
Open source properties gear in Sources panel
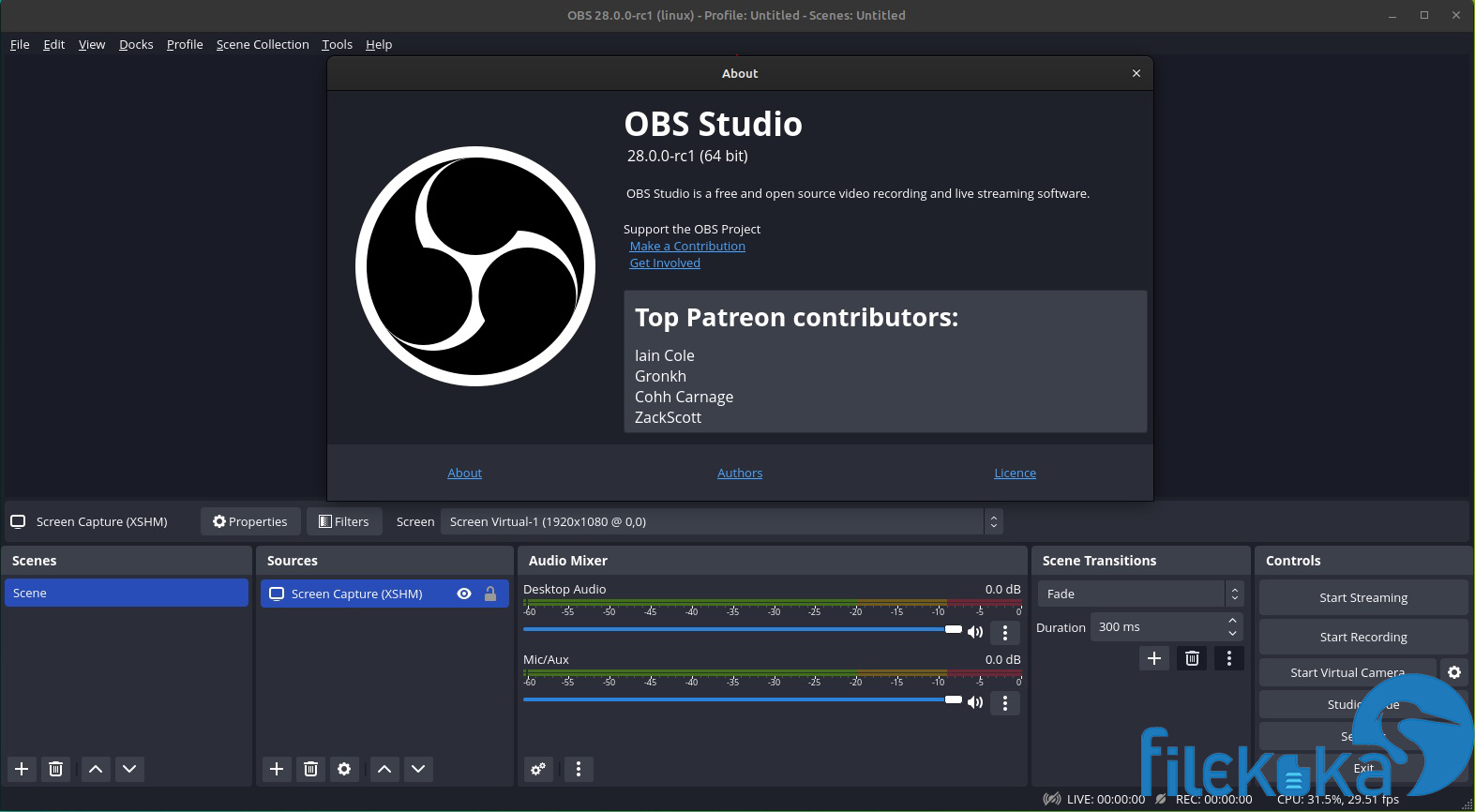pos(344,769)
